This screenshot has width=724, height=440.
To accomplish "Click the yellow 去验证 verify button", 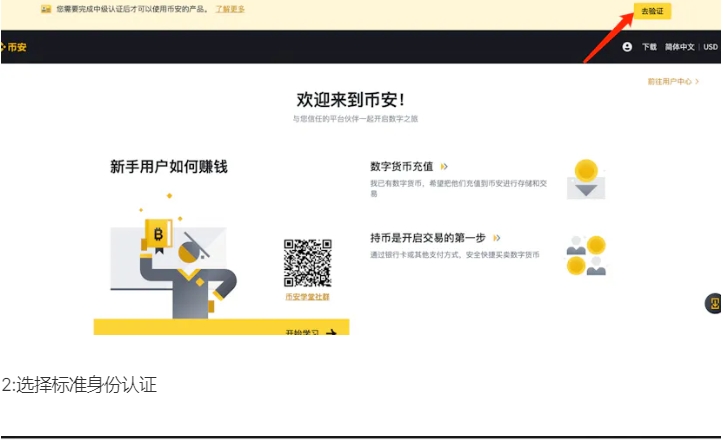I will (652, 11).
